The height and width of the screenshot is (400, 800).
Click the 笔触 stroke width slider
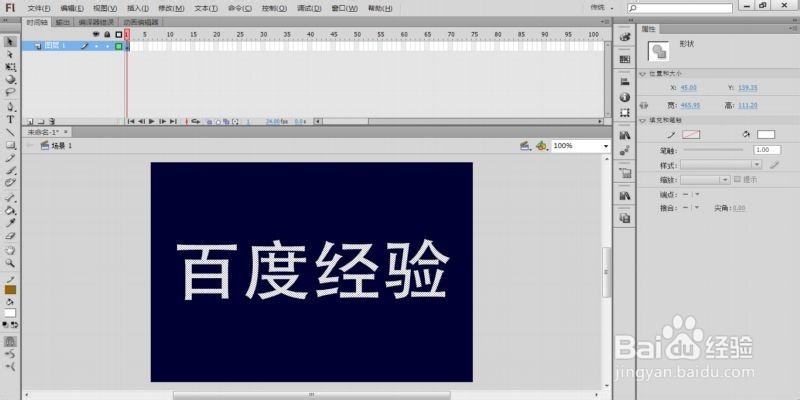[713, 150]
